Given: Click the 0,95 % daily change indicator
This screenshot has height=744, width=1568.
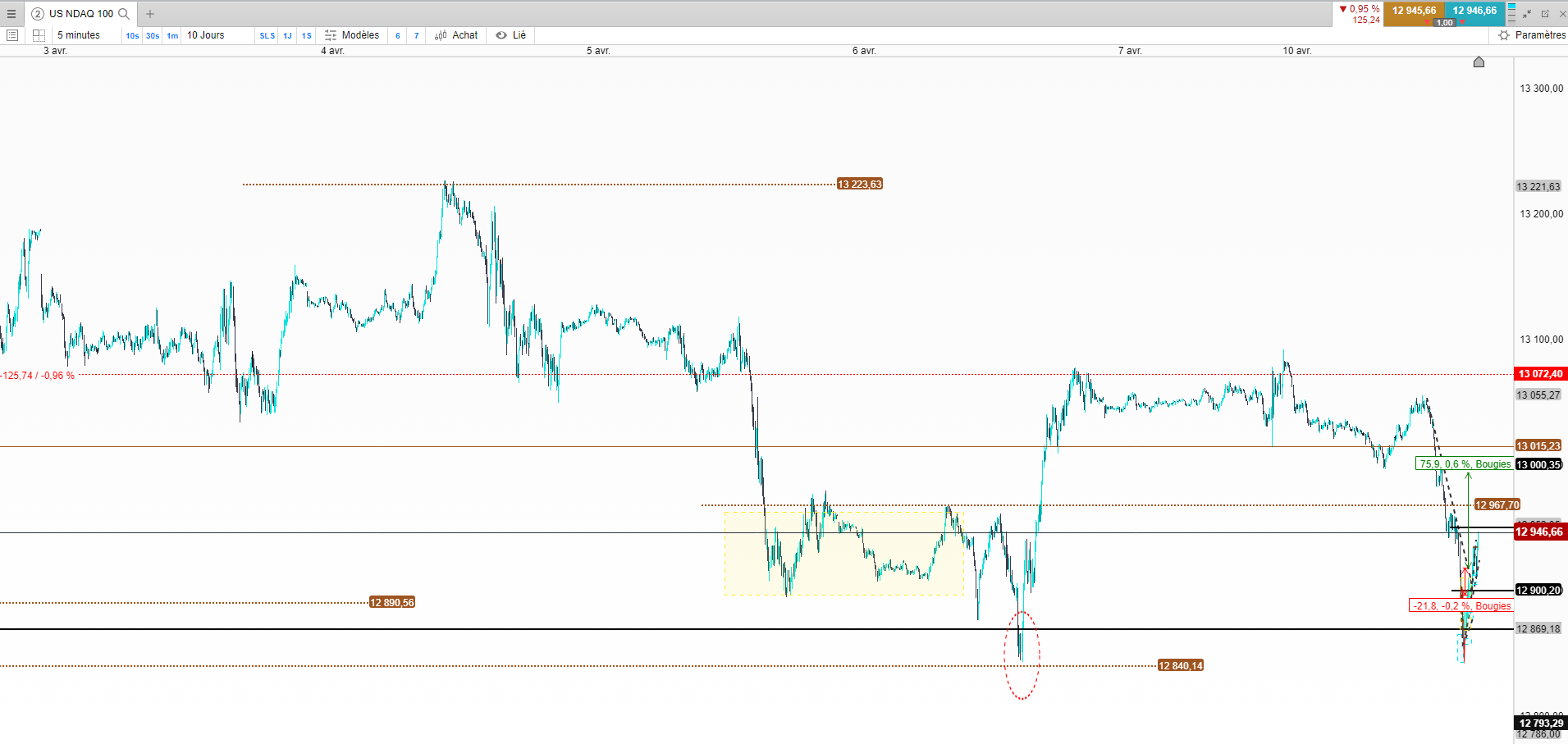Looking at the screenshot, I should (x=1360, y=10).
